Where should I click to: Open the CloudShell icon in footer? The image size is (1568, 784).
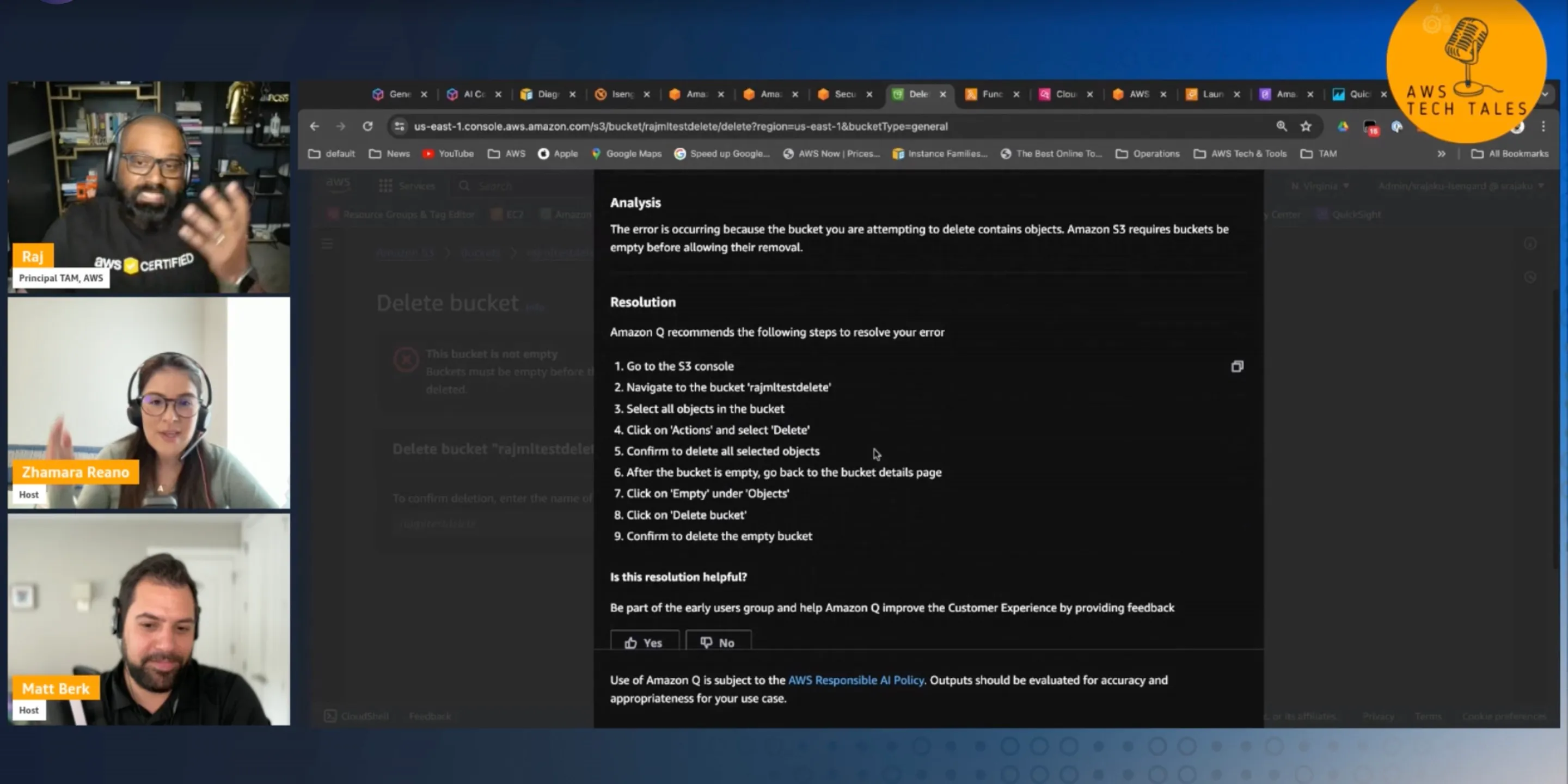(330, 716)
